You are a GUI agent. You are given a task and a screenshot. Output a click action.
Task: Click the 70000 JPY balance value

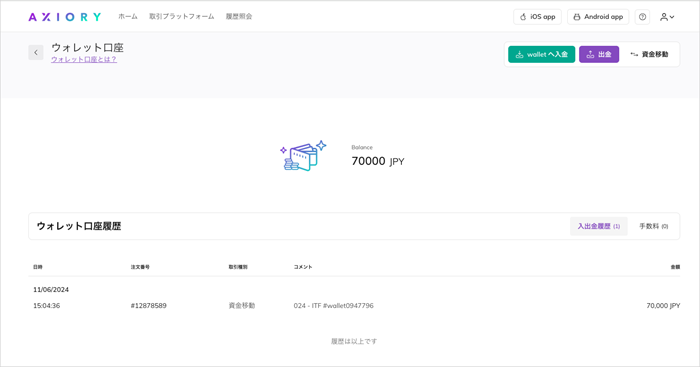coord(378,161)
